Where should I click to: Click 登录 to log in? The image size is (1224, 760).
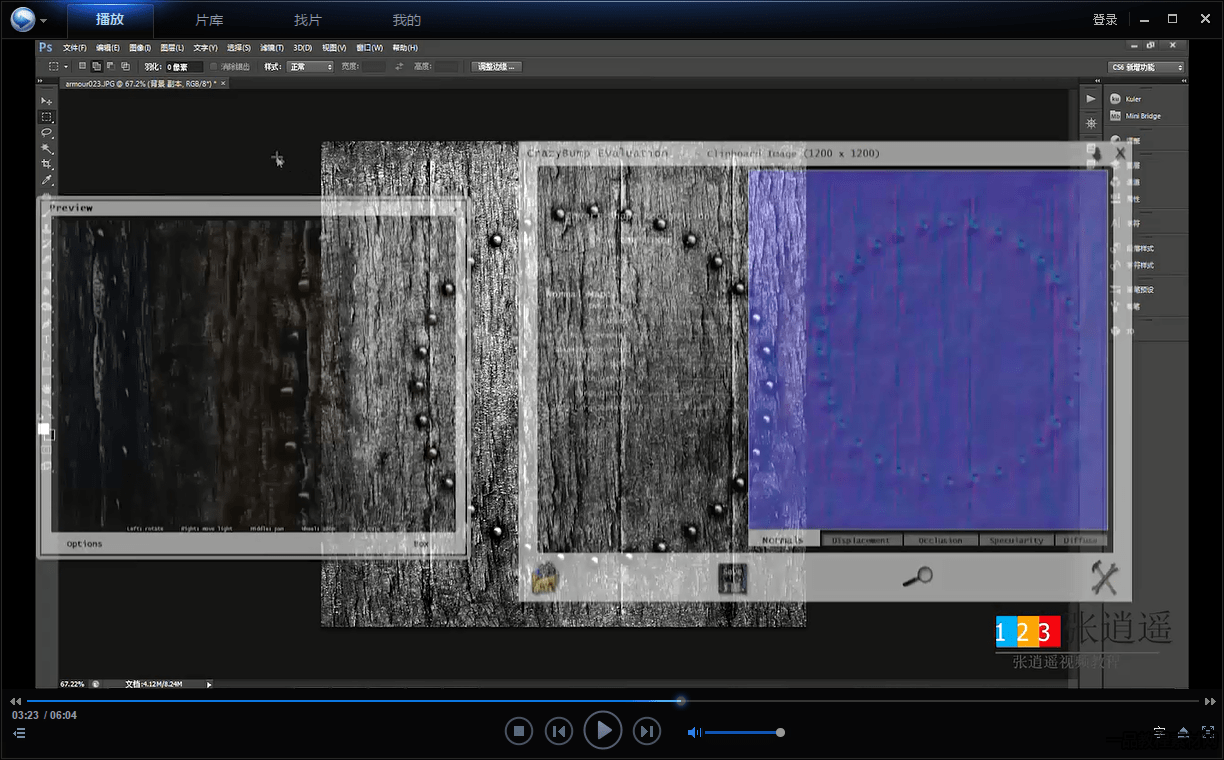[x=1105, y=19]
